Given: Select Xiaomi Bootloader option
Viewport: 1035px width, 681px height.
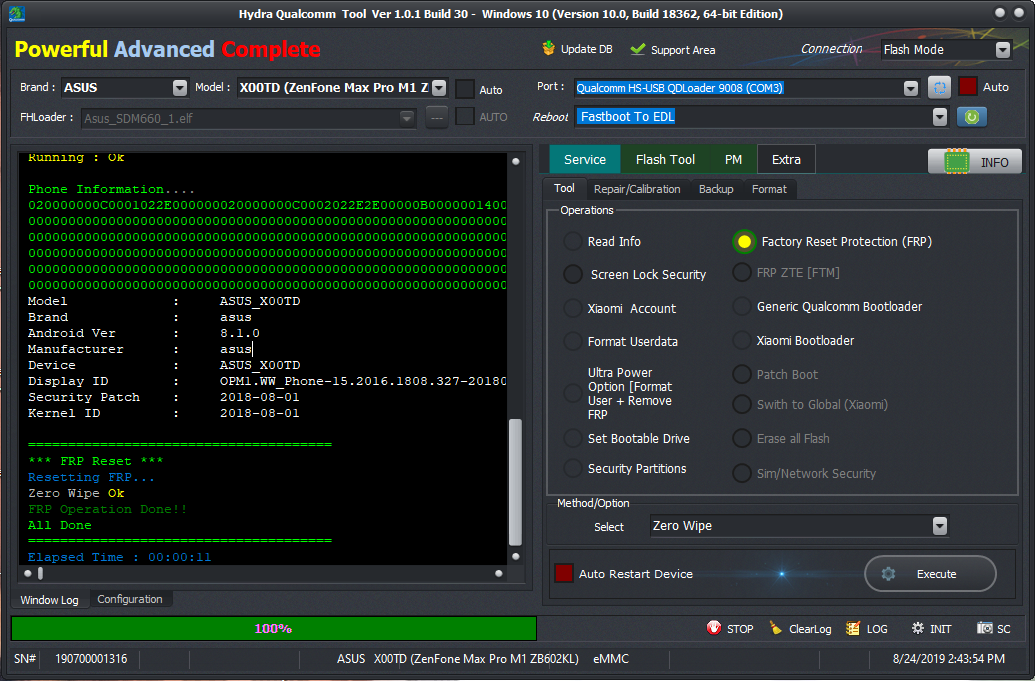Looking at the screenshot, I should click(x=742, y=340).
